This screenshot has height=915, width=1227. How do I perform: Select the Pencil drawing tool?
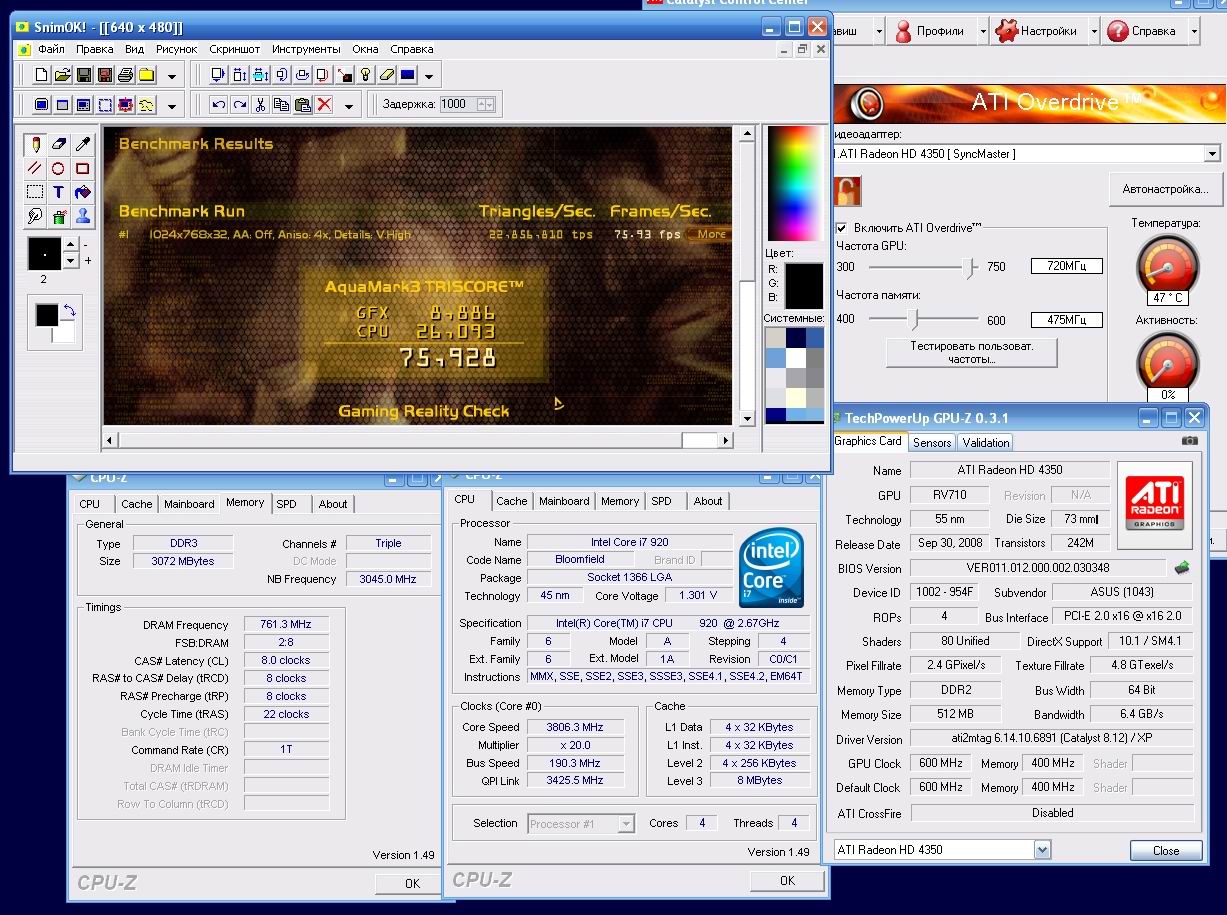[x=35, y=145]
